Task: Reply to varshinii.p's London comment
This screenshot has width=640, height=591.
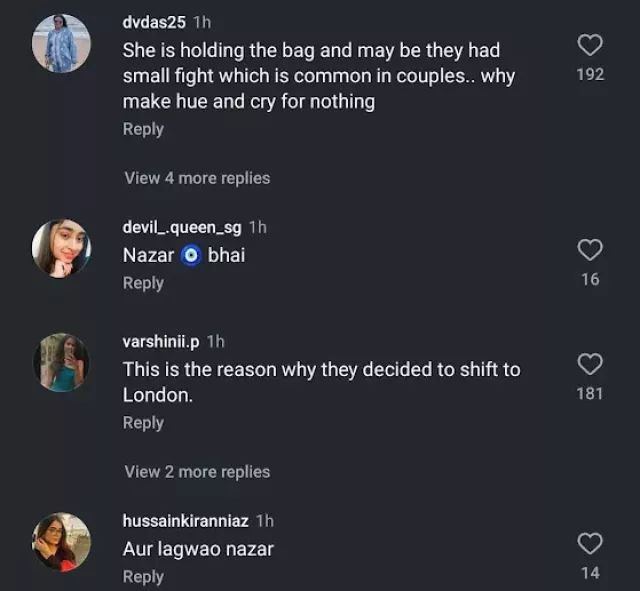Action: [x=143, y=423]
